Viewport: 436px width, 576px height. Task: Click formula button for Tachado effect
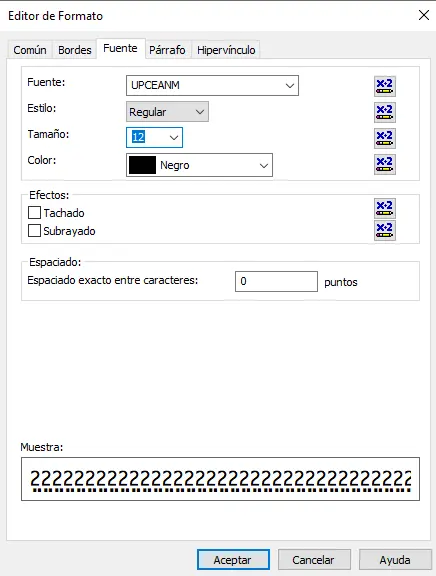385,208
